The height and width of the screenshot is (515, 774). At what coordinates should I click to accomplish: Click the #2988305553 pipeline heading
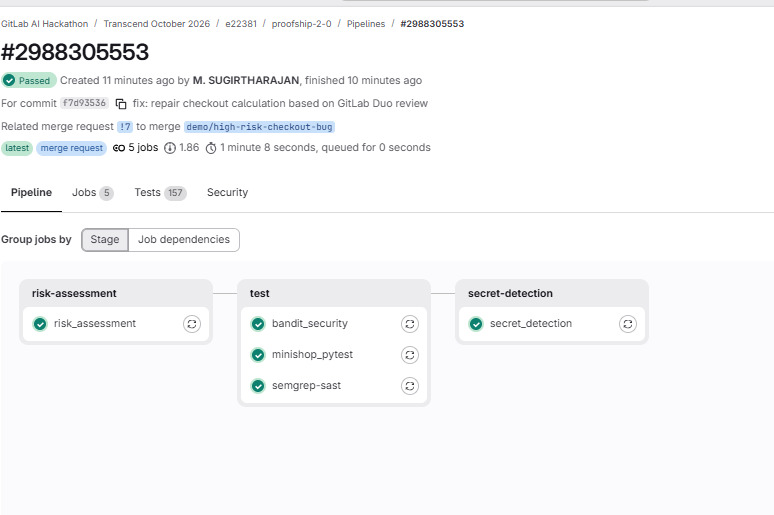[x=75, y=52]
